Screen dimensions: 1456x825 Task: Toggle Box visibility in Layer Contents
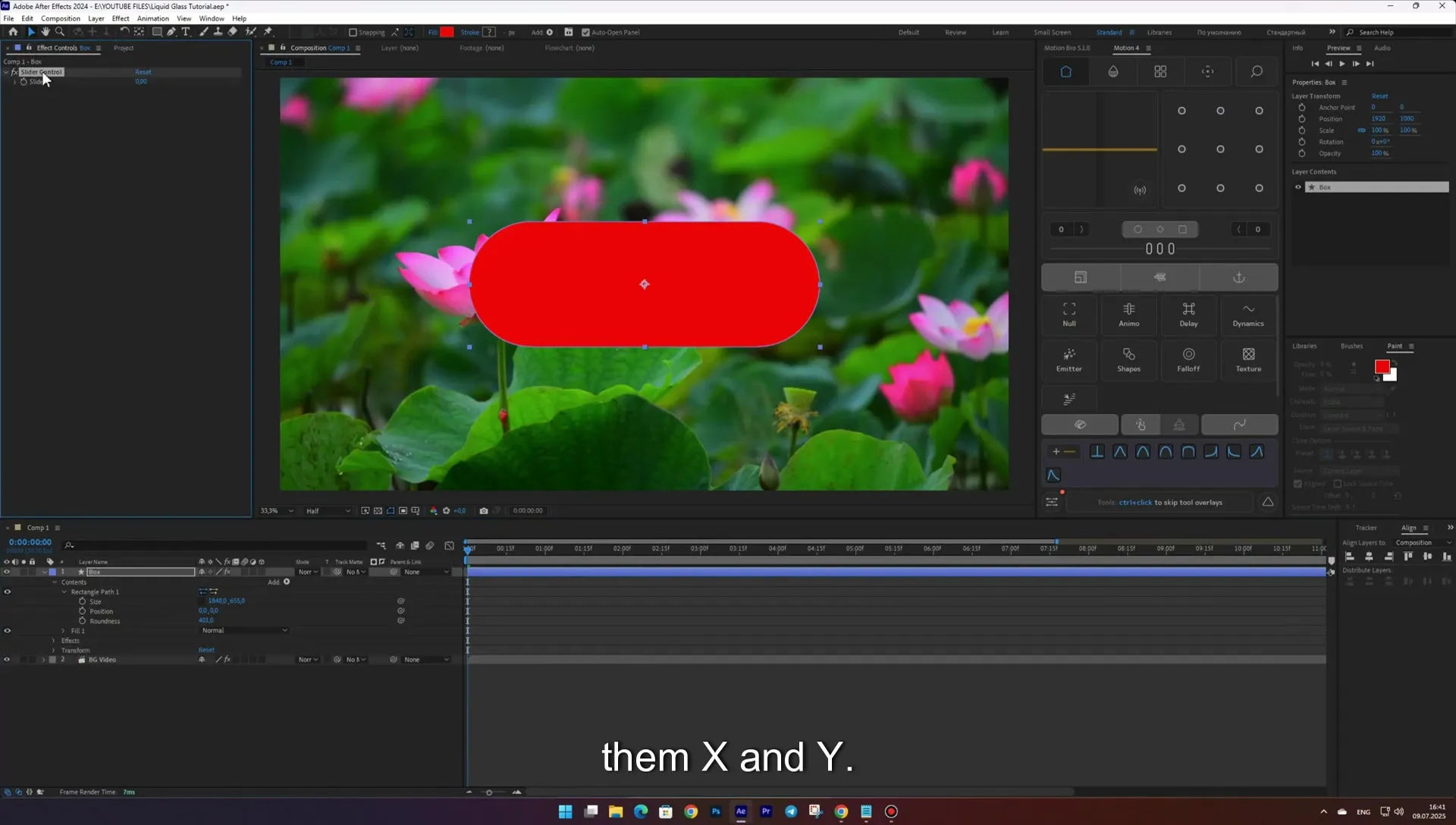pyautogui.click(x=1298, y=187)
